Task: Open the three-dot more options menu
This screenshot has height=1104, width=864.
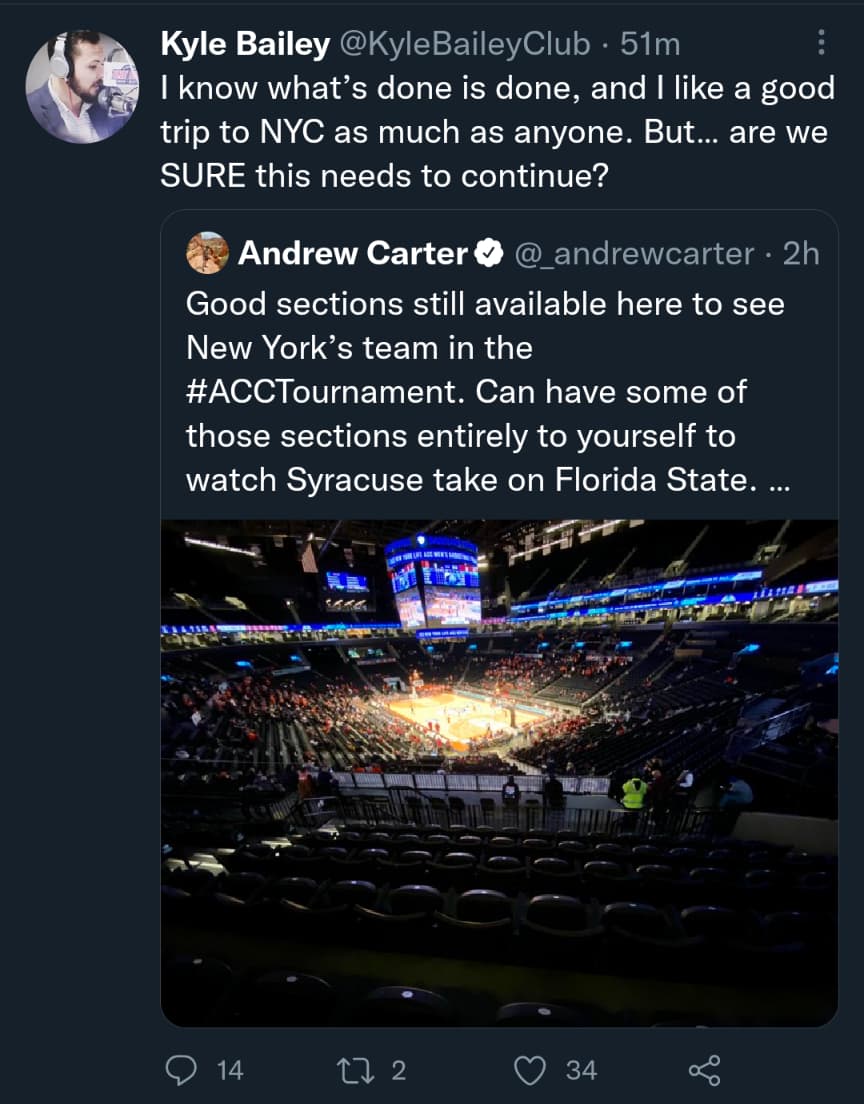Action: (821, 42)
